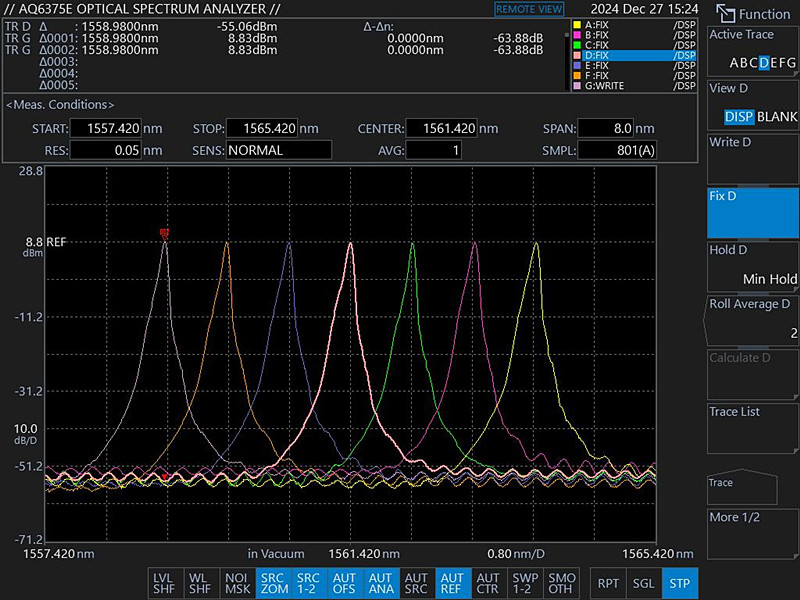
Task: Open the Trace List soft key
Action: tap(753, 429)
